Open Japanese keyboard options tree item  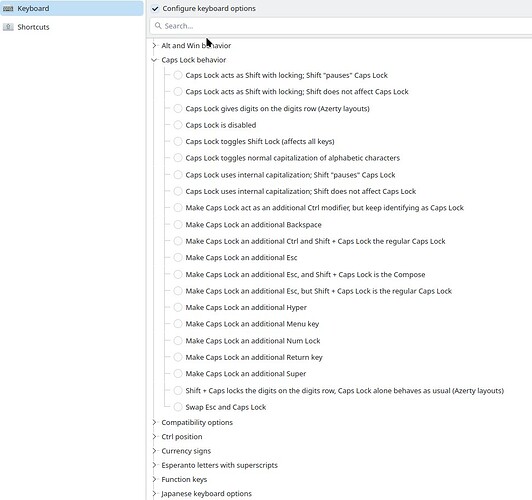[x=206, y=494]
